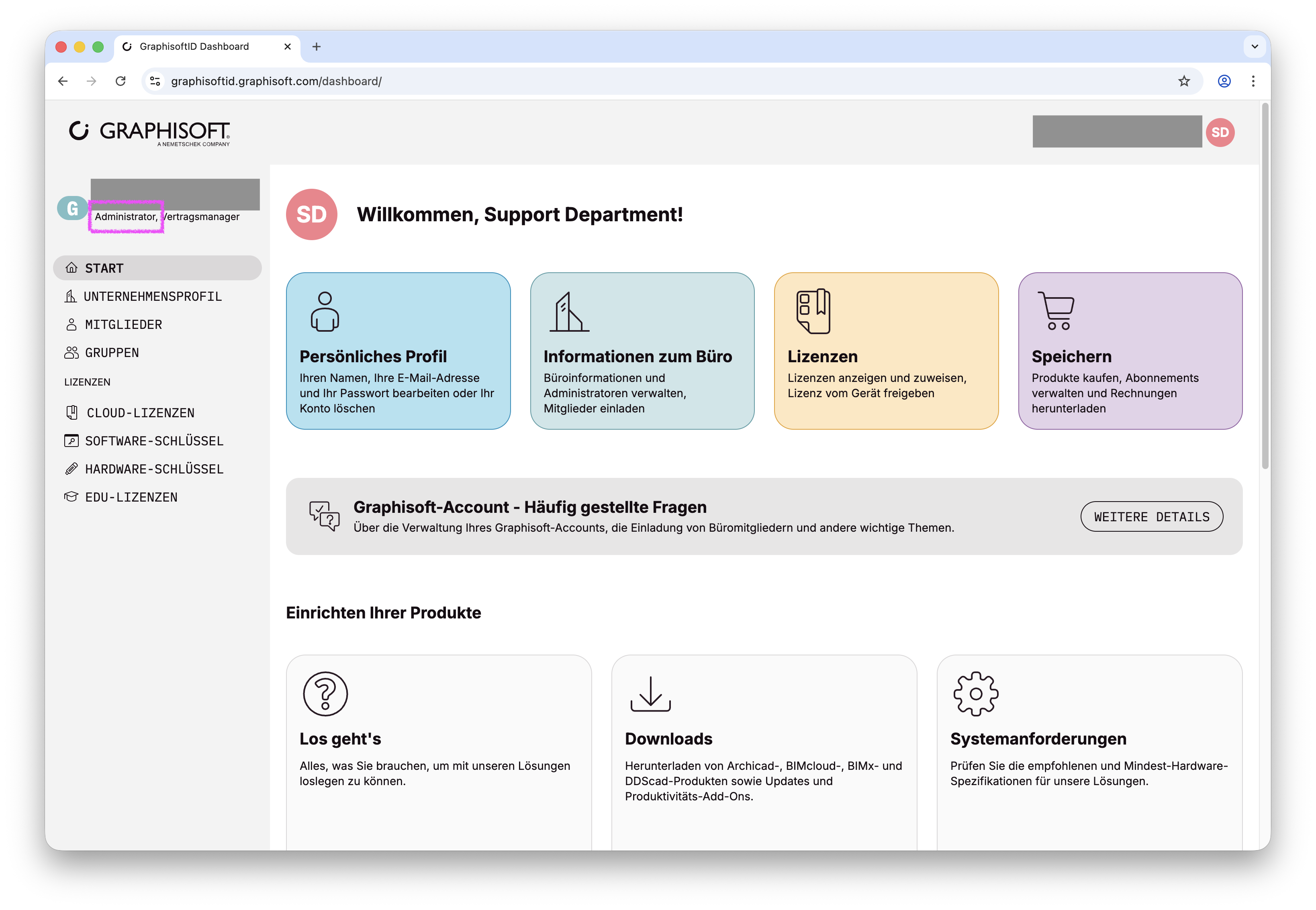Click the house icon beside START

pyautogui.click(x=71, y=268)
